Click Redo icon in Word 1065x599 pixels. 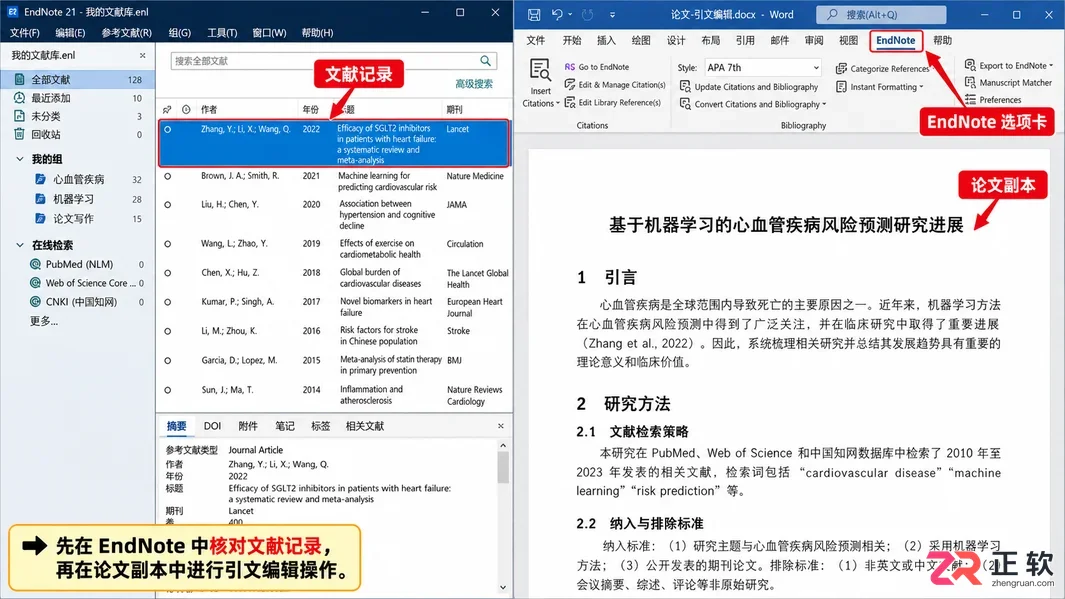click(588, 14)
